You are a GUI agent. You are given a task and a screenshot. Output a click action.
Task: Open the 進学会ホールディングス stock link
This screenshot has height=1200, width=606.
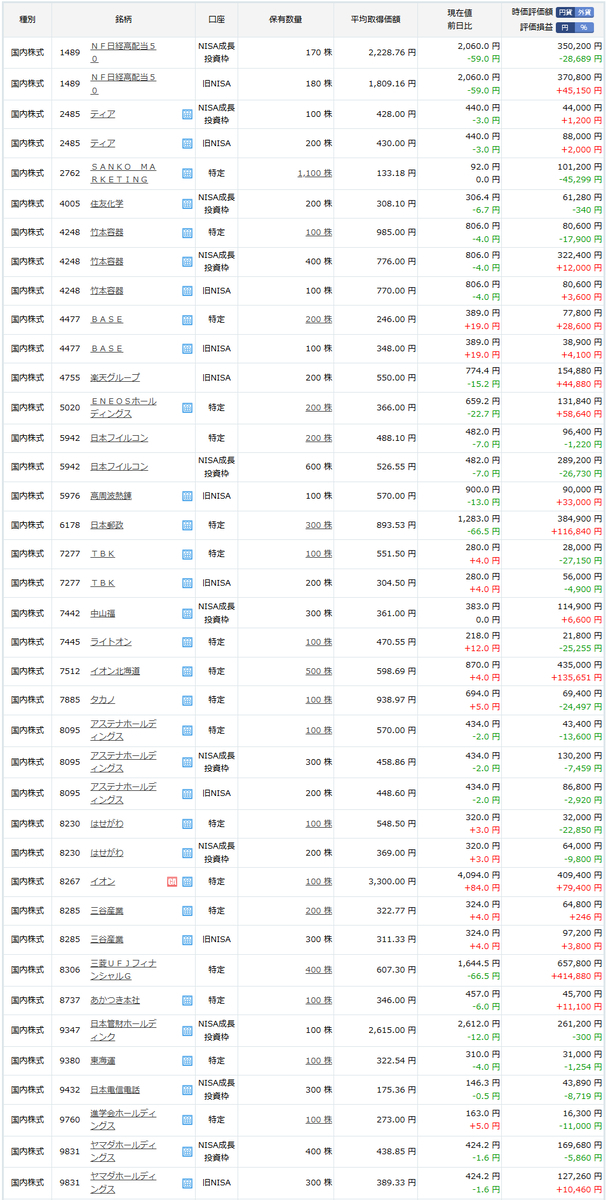tap(123, 1118)
